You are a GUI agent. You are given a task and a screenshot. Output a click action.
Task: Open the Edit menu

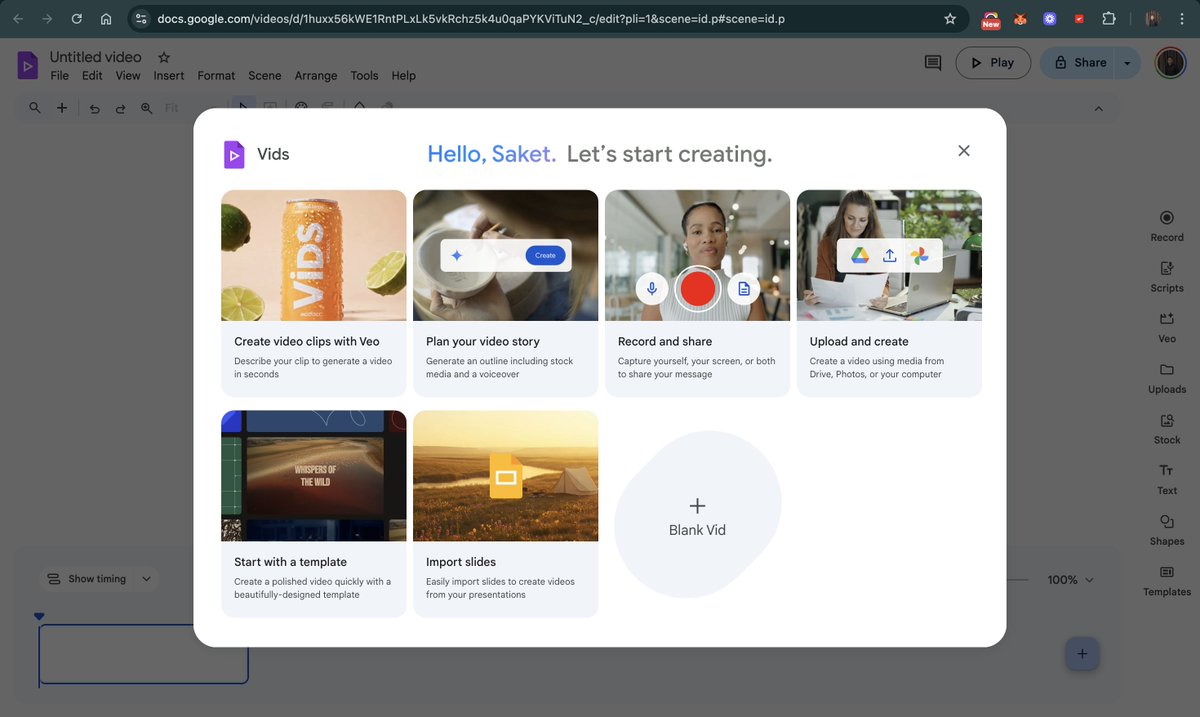click(92, 75)
